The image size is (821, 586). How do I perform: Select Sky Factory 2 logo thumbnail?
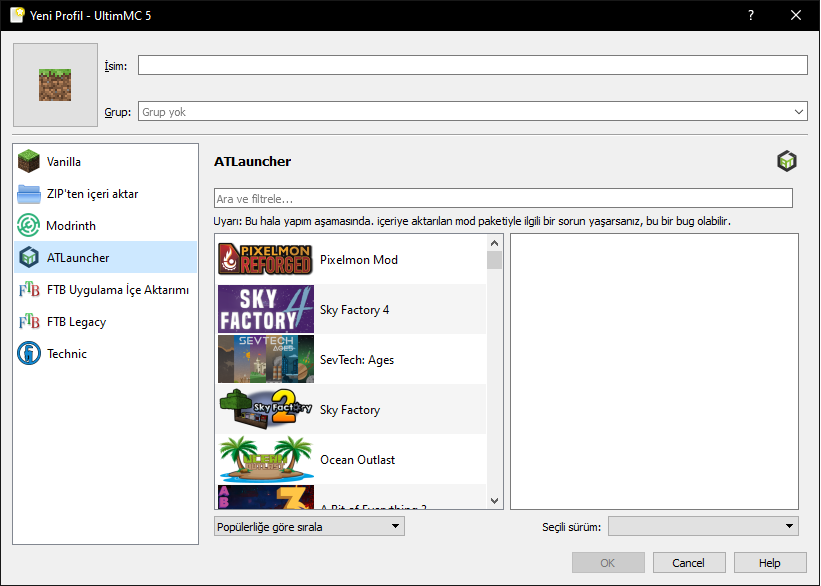point(265,409)
